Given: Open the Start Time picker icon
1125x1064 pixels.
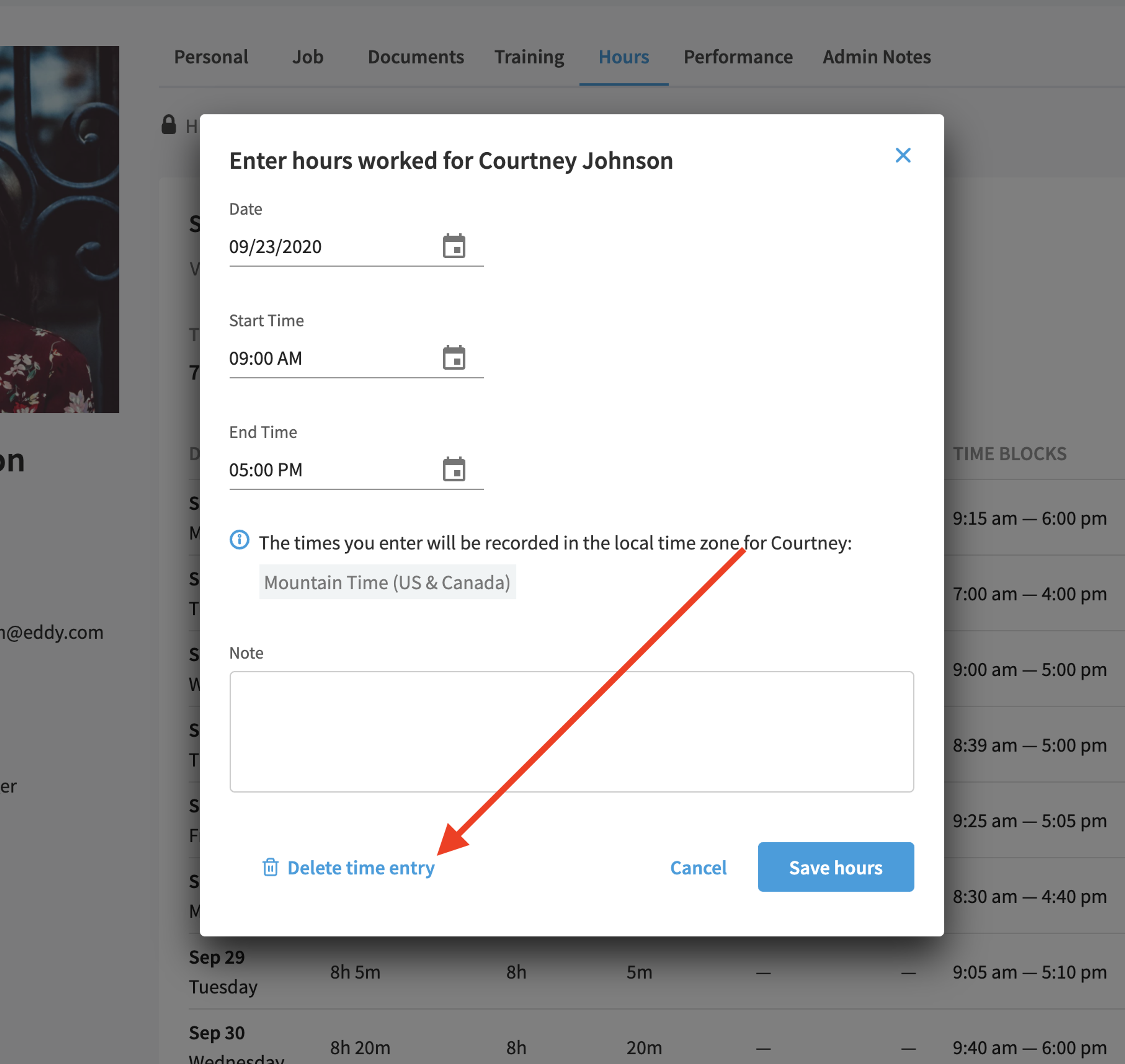Looking at the screenshot, I should 454,358.
